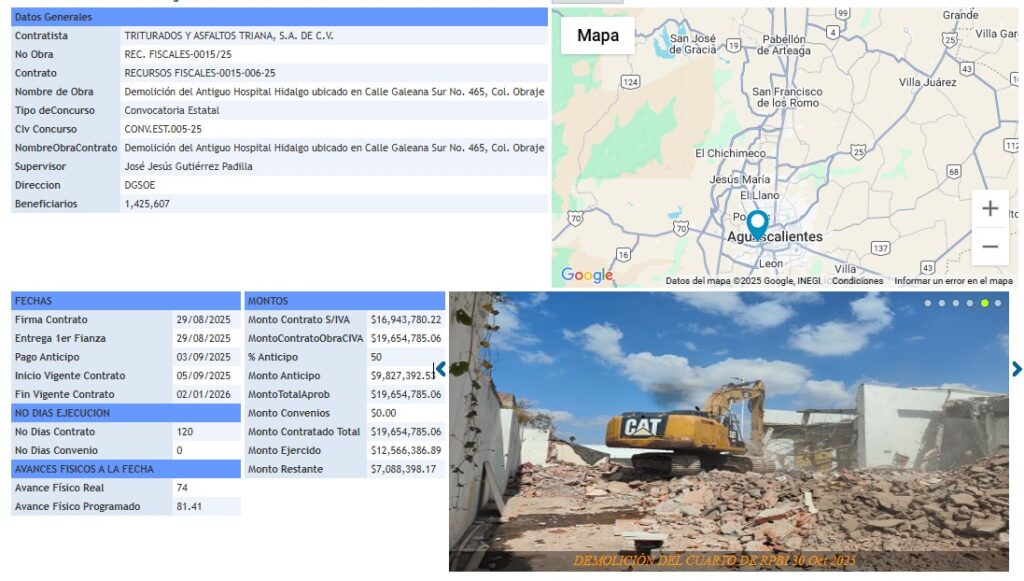Viewport: 1024px width, 581px height.
Task: Zoom in on the map
Action: point(989,209)
